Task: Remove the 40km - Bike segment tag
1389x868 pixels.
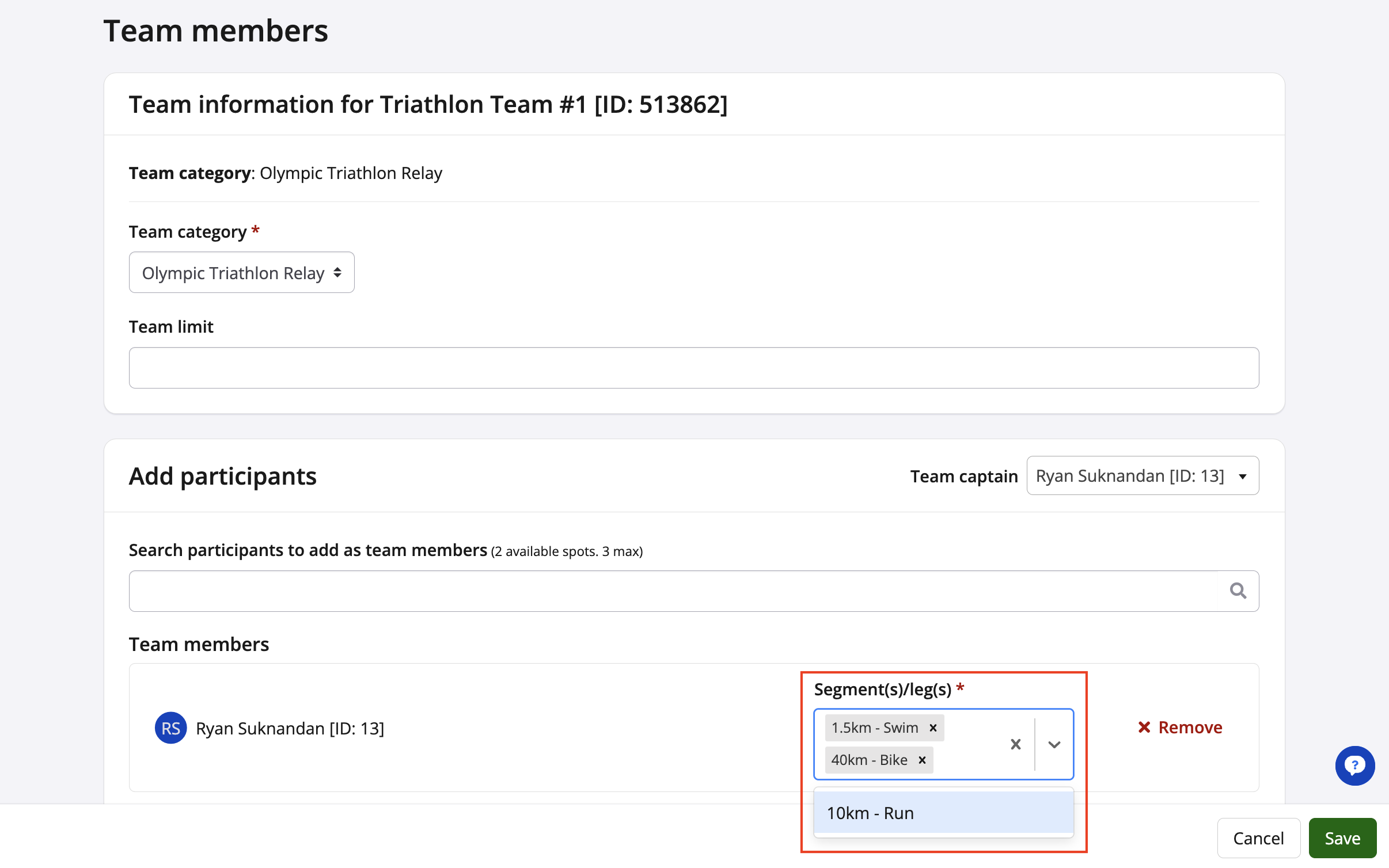Action: pos(922,760)
